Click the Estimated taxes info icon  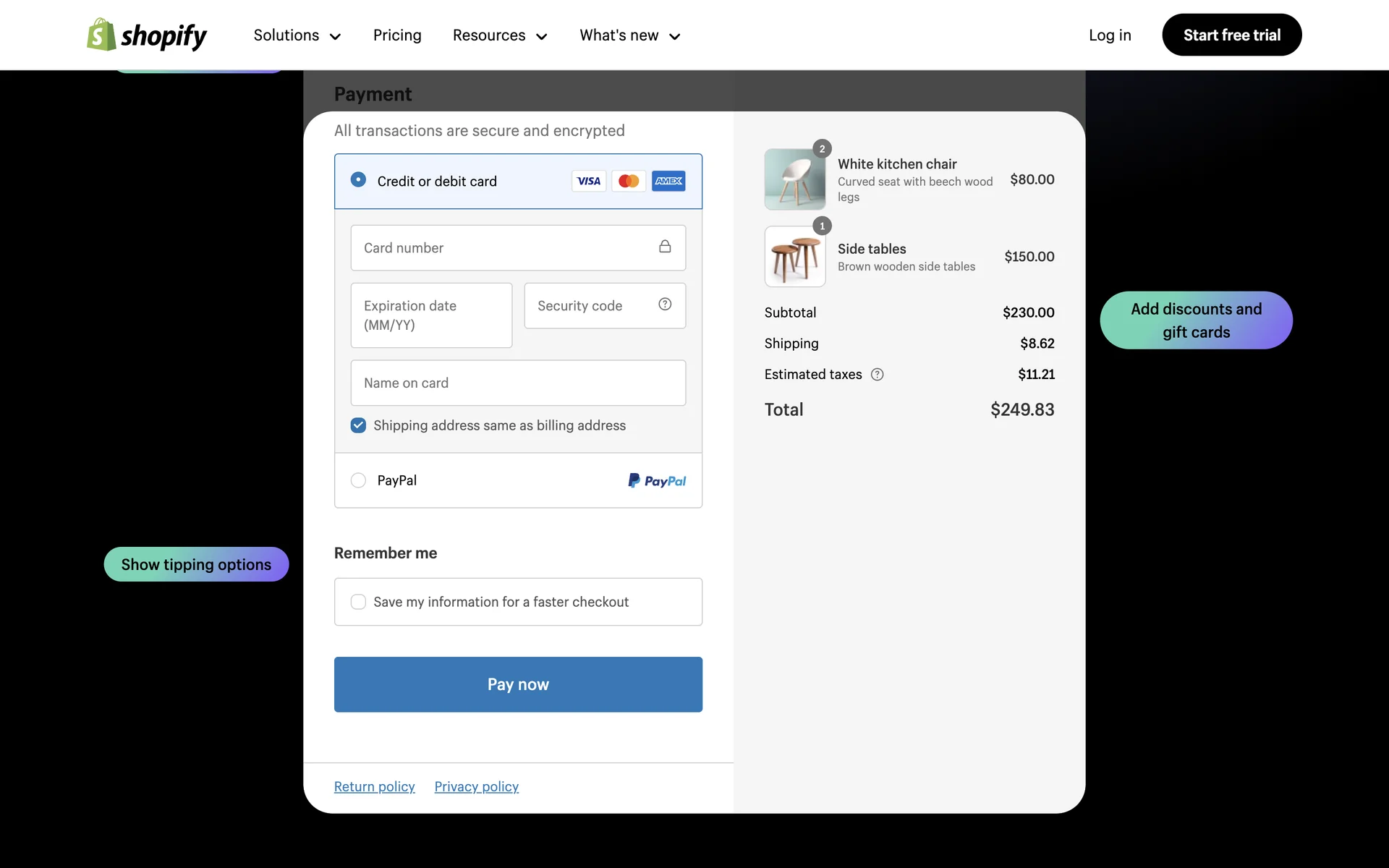pos(878,375)
